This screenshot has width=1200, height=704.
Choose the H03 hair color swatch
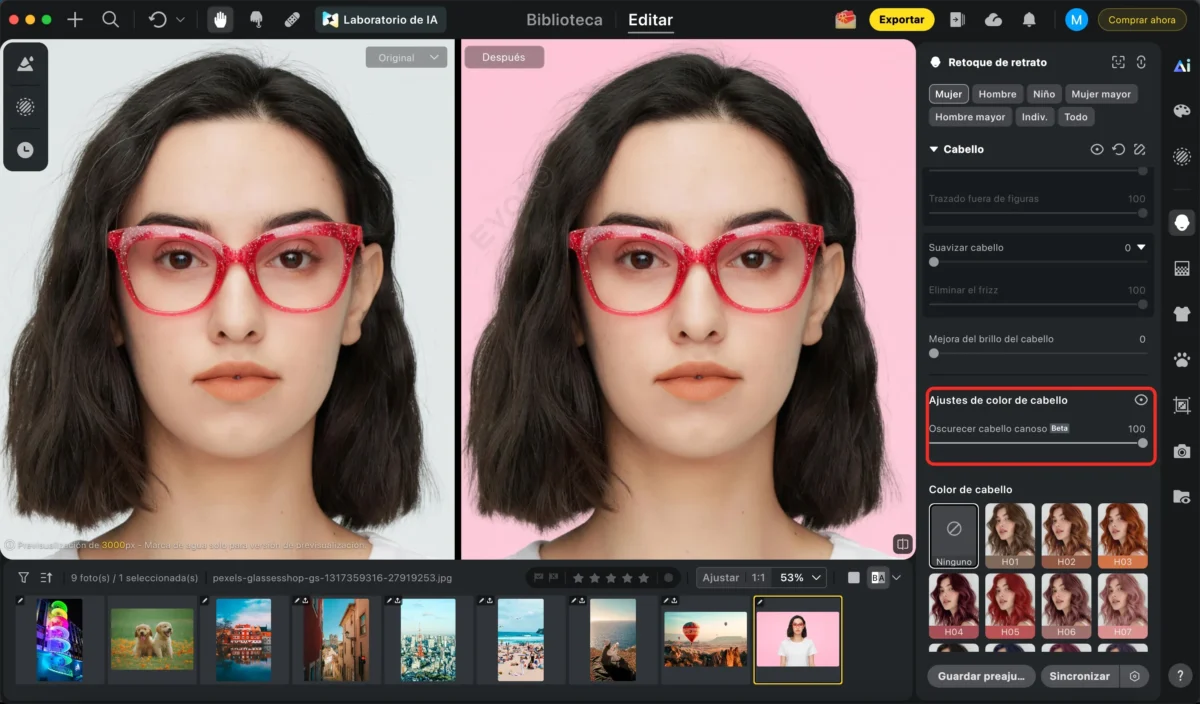(1122, 536)
